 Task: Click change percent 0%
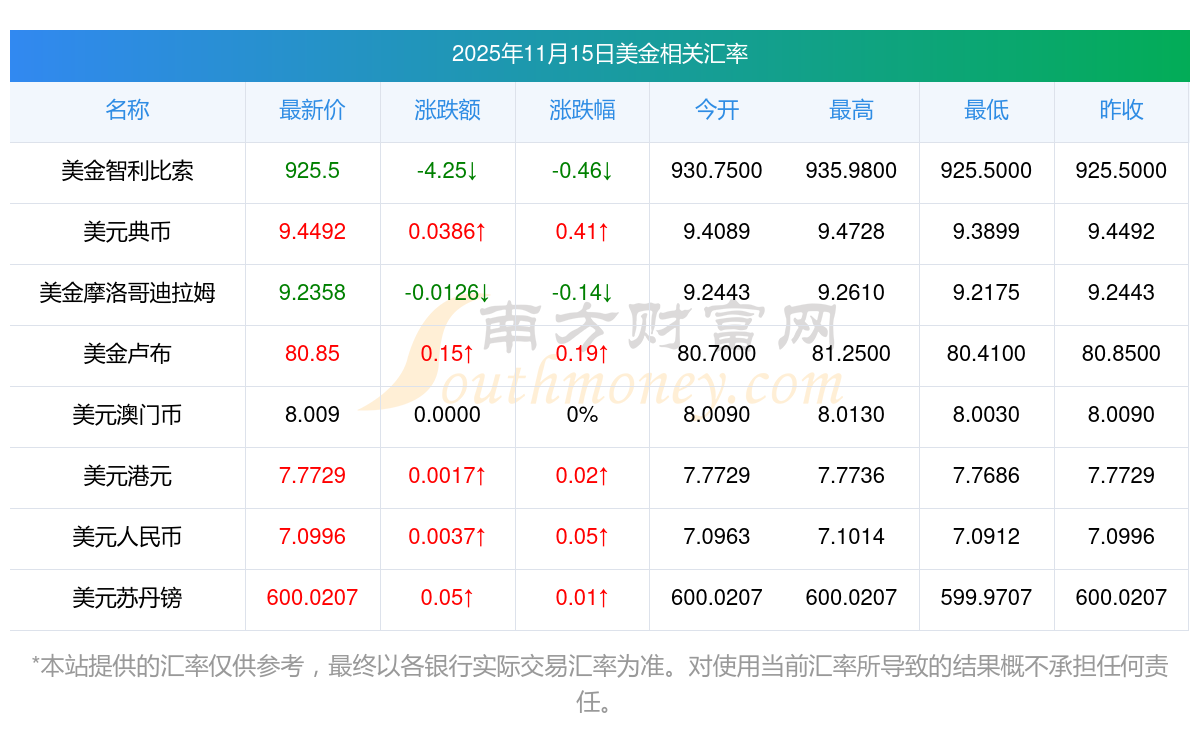tap(582, 415)
